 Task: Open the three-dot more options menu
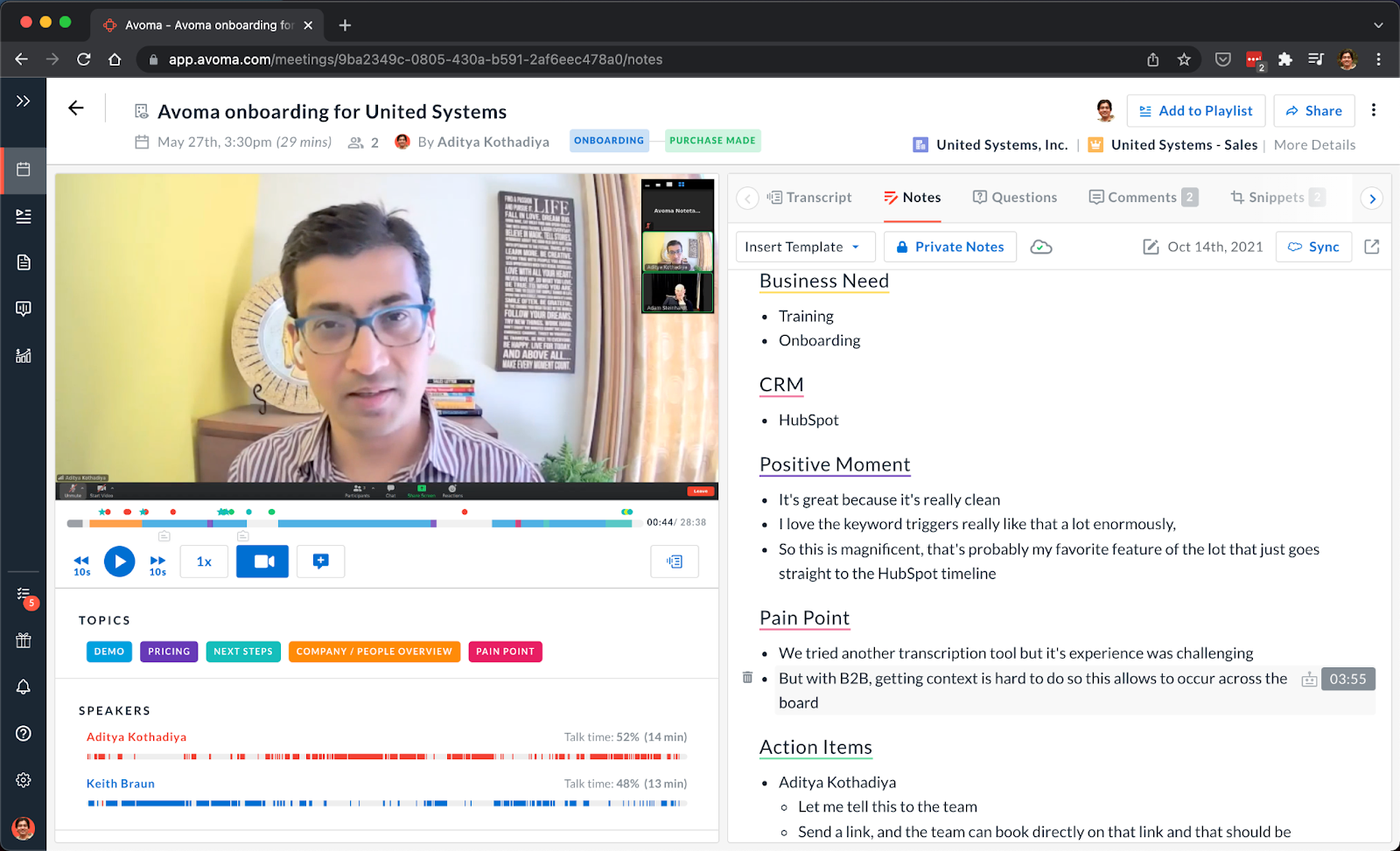coord(1374,110)
